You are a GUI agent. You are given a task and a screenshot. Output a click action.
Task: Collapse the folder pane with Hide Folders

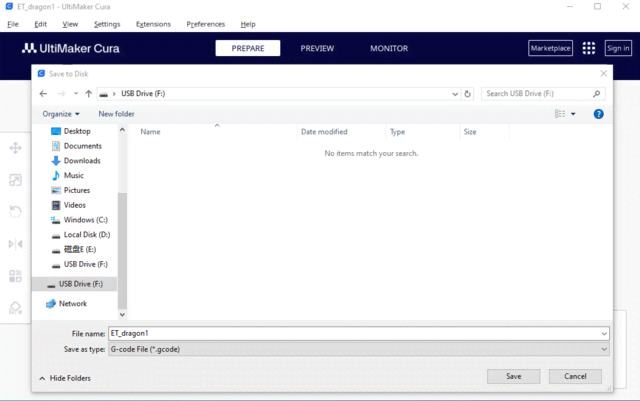click(64, 378)
